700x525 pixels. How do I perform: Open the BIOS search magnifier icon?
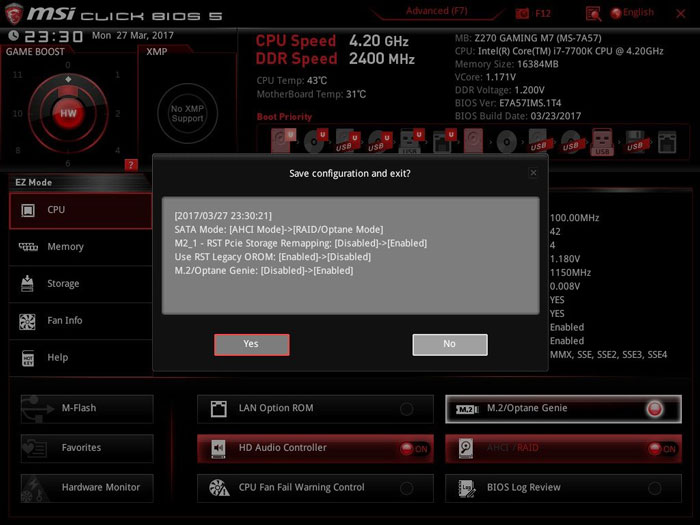point(593,13)
